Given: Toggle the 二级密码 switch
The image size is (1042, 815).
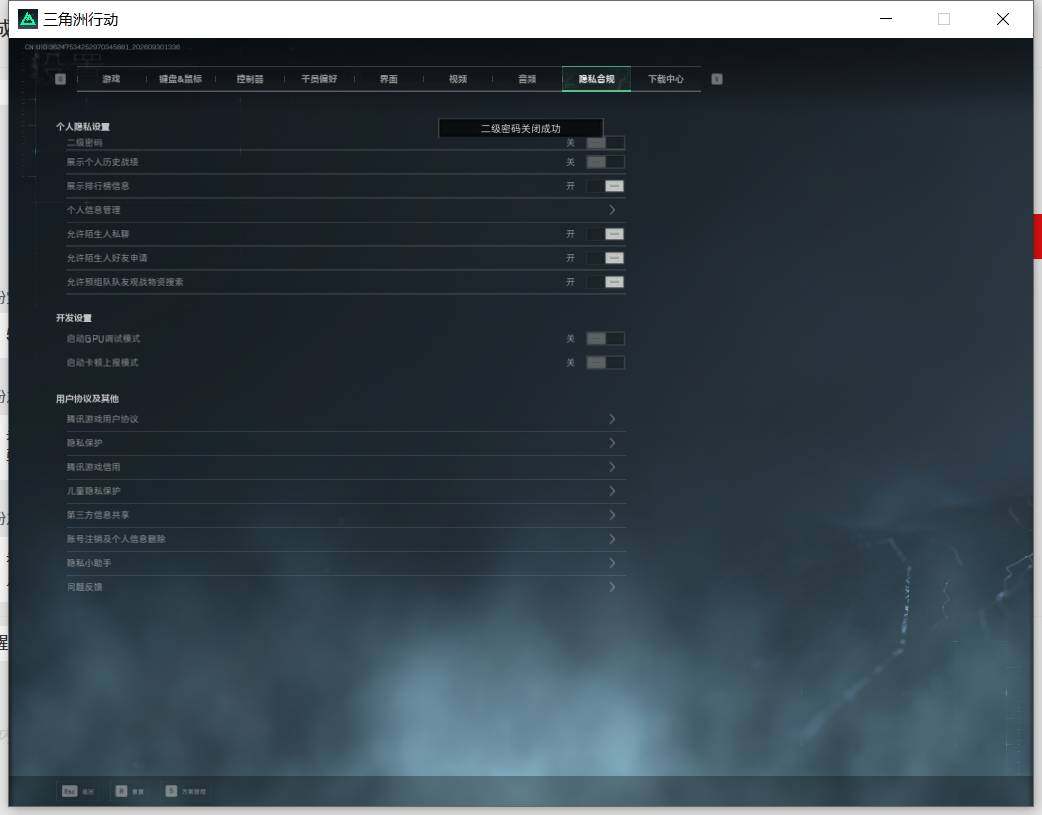Looking at the screenshot, I should [x=605, y=143].
